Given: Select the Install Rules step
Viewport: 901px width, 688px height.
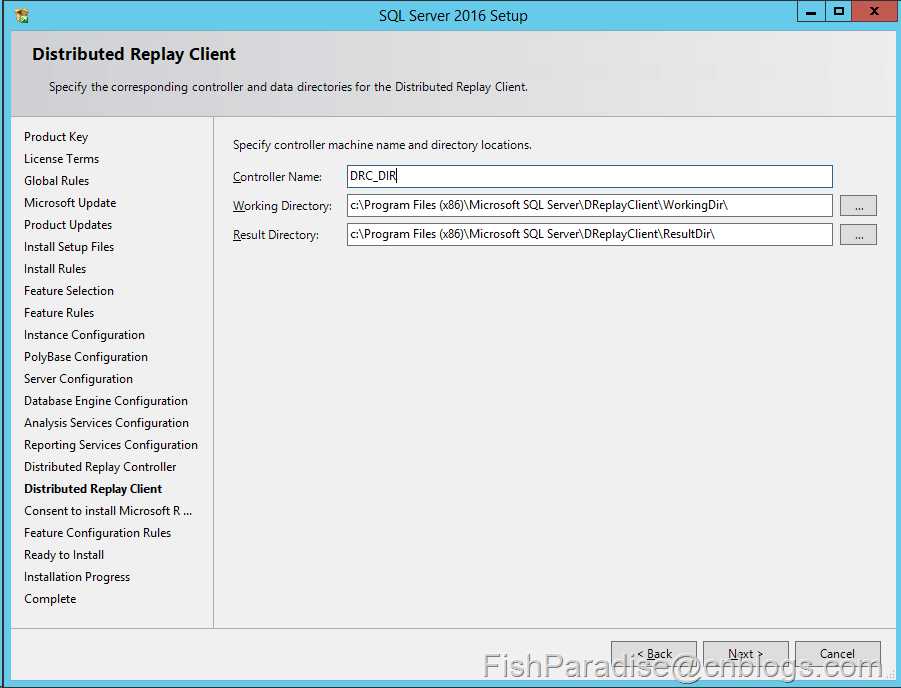Looking at the screenshot, I should [x=55, y=268].
